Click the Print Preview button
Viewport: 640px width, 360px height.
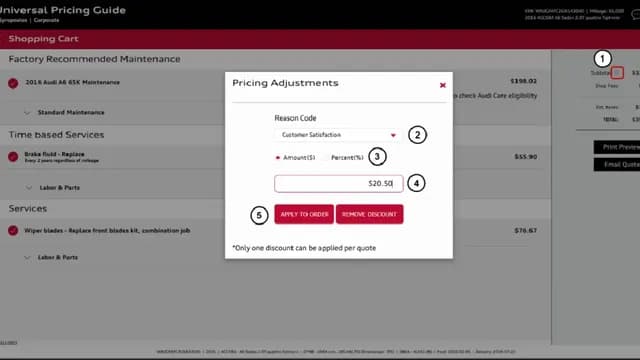click(x=617, y=147)
